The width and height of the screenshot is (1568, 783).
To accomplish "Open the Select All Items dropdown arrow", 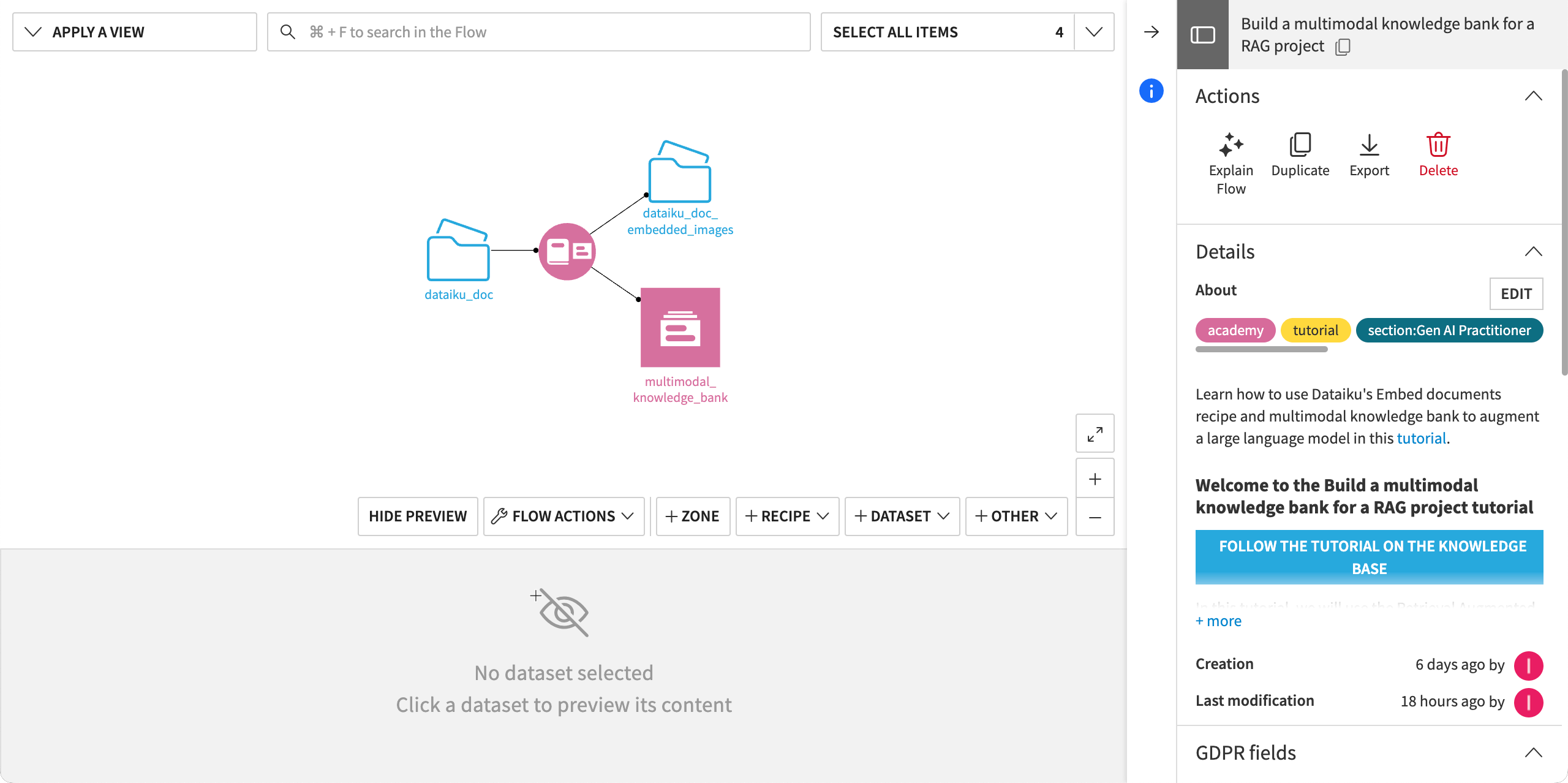I will click(1094, 32).
